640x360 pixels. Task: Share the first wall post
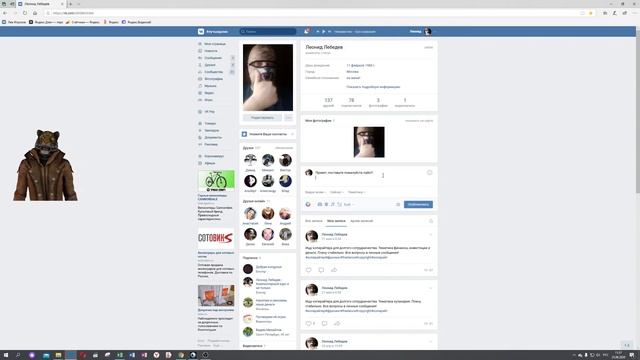pyautogui.click(x=334, y=270)
